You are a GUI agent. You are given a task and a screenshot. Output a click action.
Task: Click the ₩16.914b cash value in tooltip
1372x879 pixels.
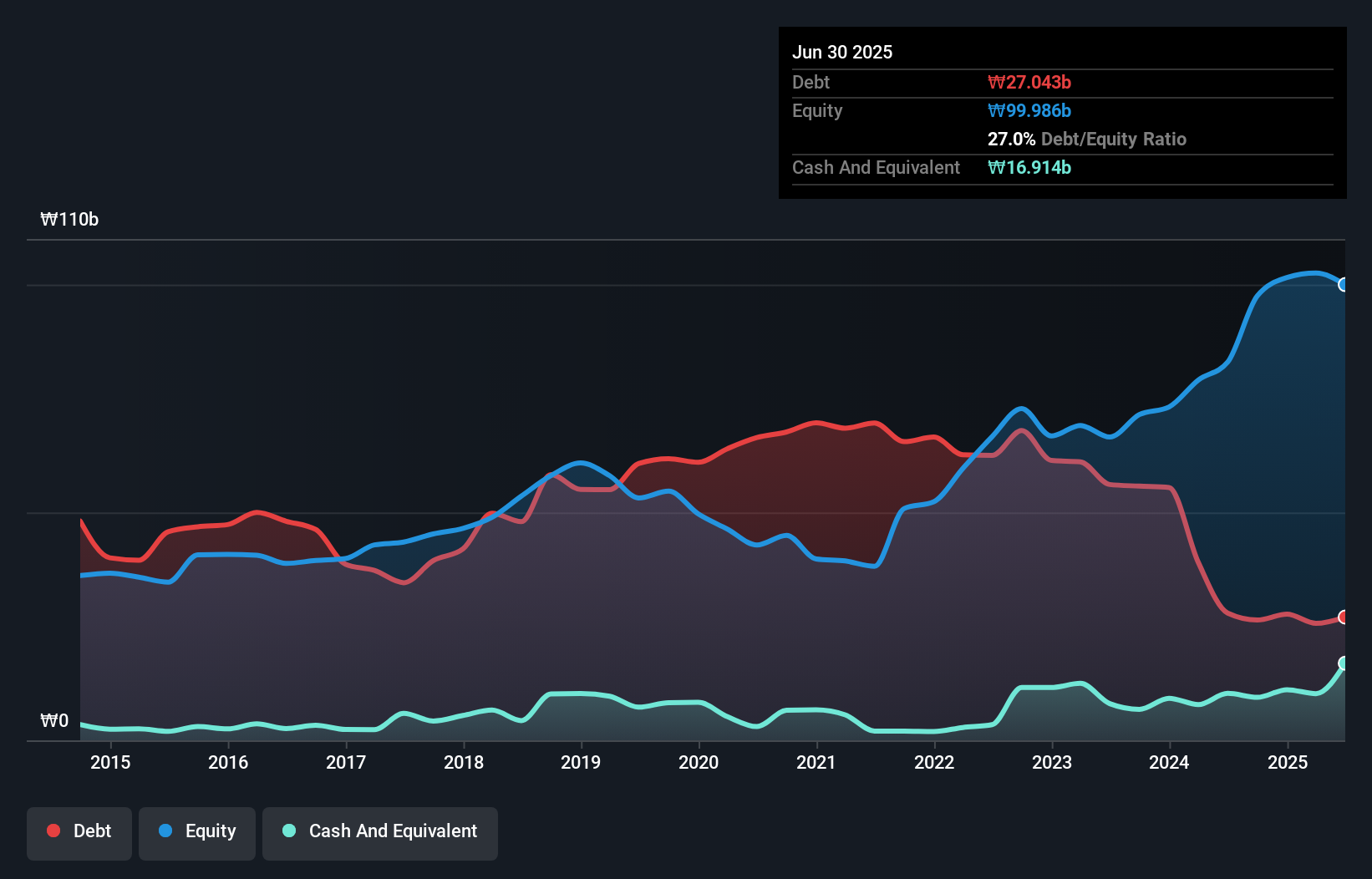click(x=1029, y=167)
